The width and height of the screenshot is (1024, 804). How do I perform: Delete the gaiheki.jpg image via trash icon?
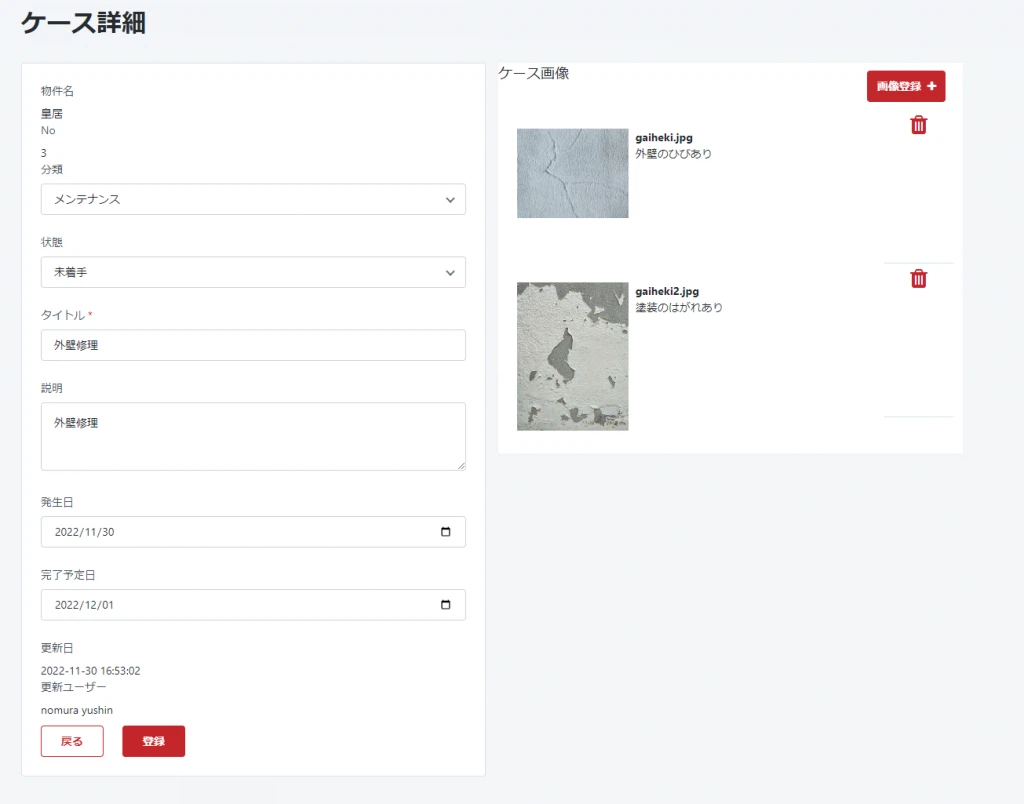[x=918, y=125]
